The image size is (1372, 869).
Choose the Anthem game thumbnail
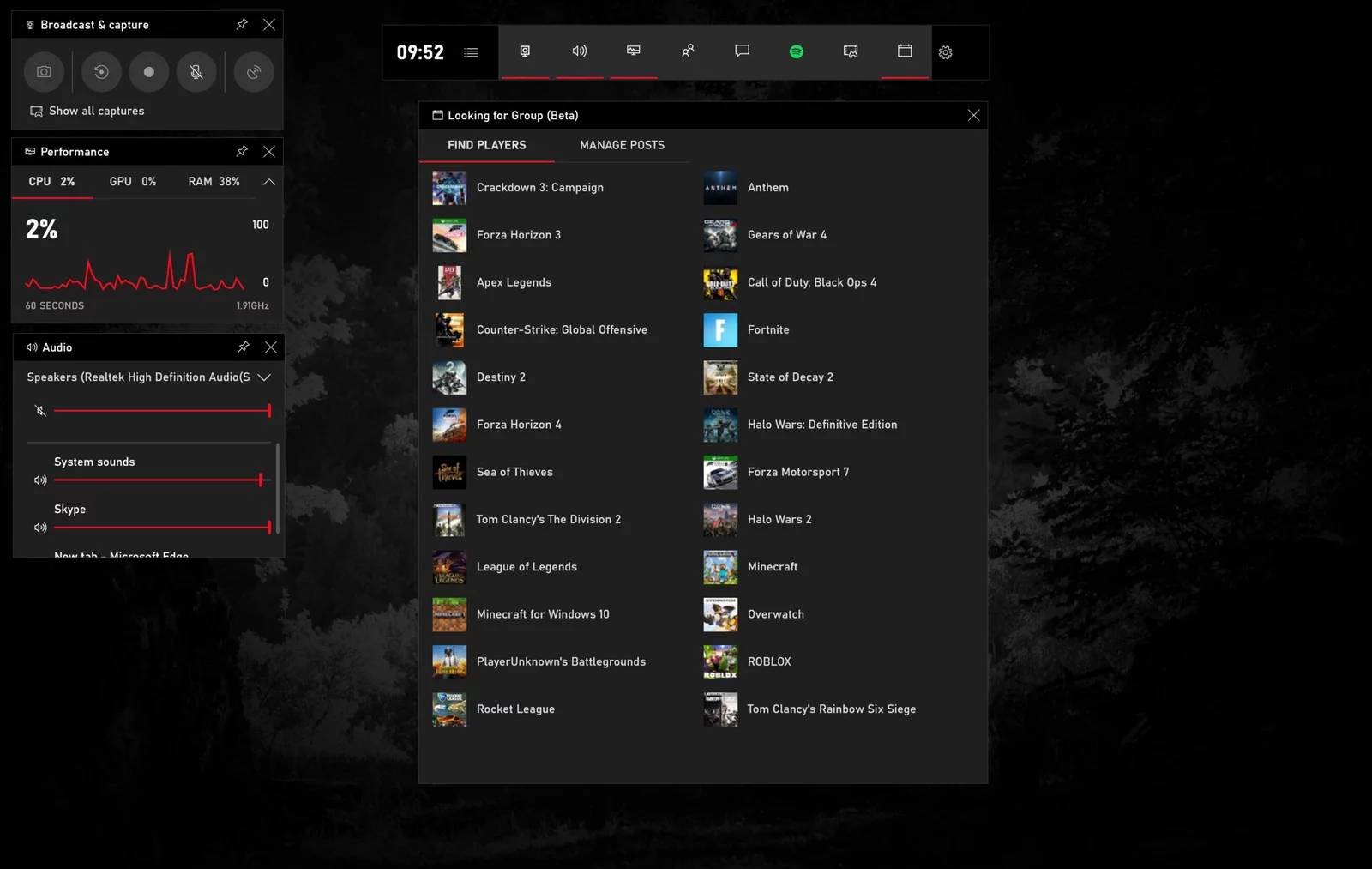point(720,188)
